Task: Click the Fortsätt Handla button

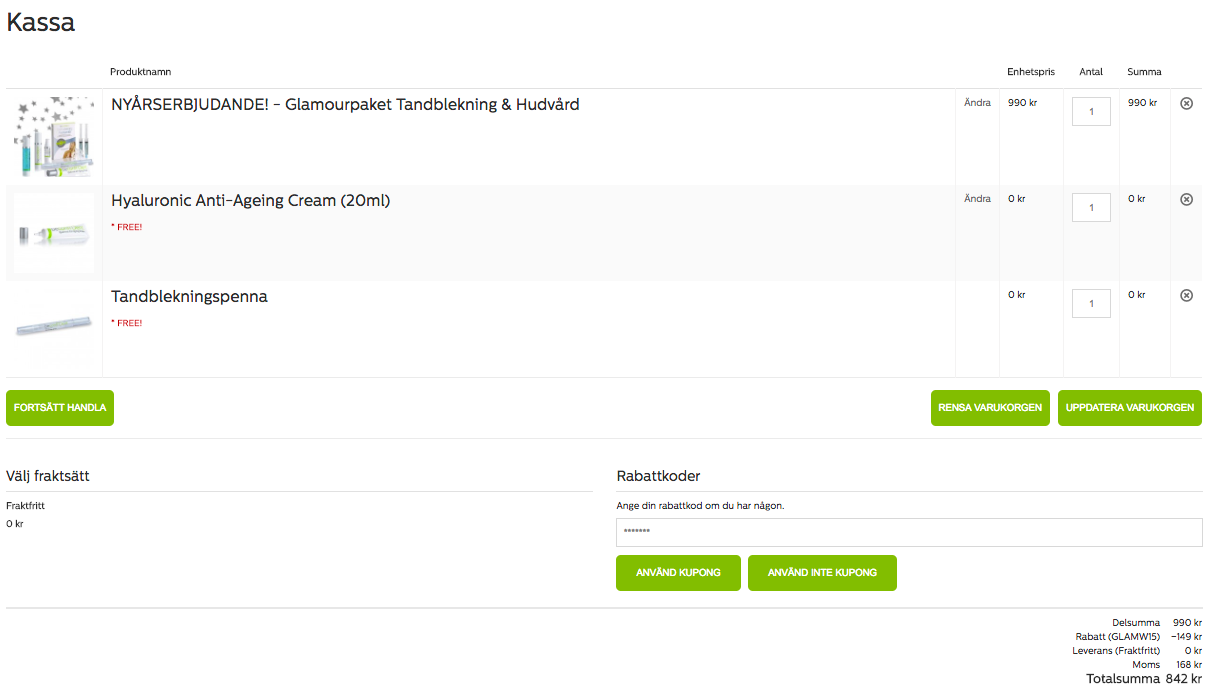Action: pyautogui.click(x=60, y=408)
